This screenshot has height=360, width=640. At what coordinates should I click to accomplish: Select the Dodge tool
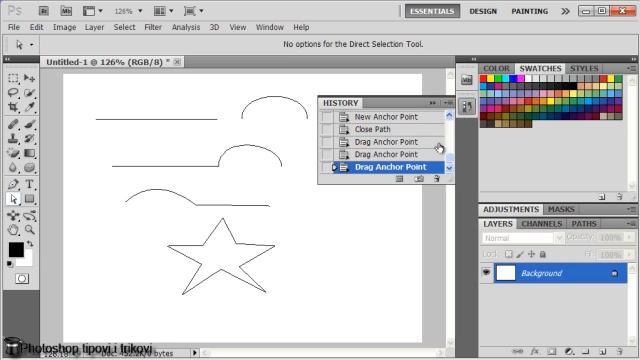(29, 167)
